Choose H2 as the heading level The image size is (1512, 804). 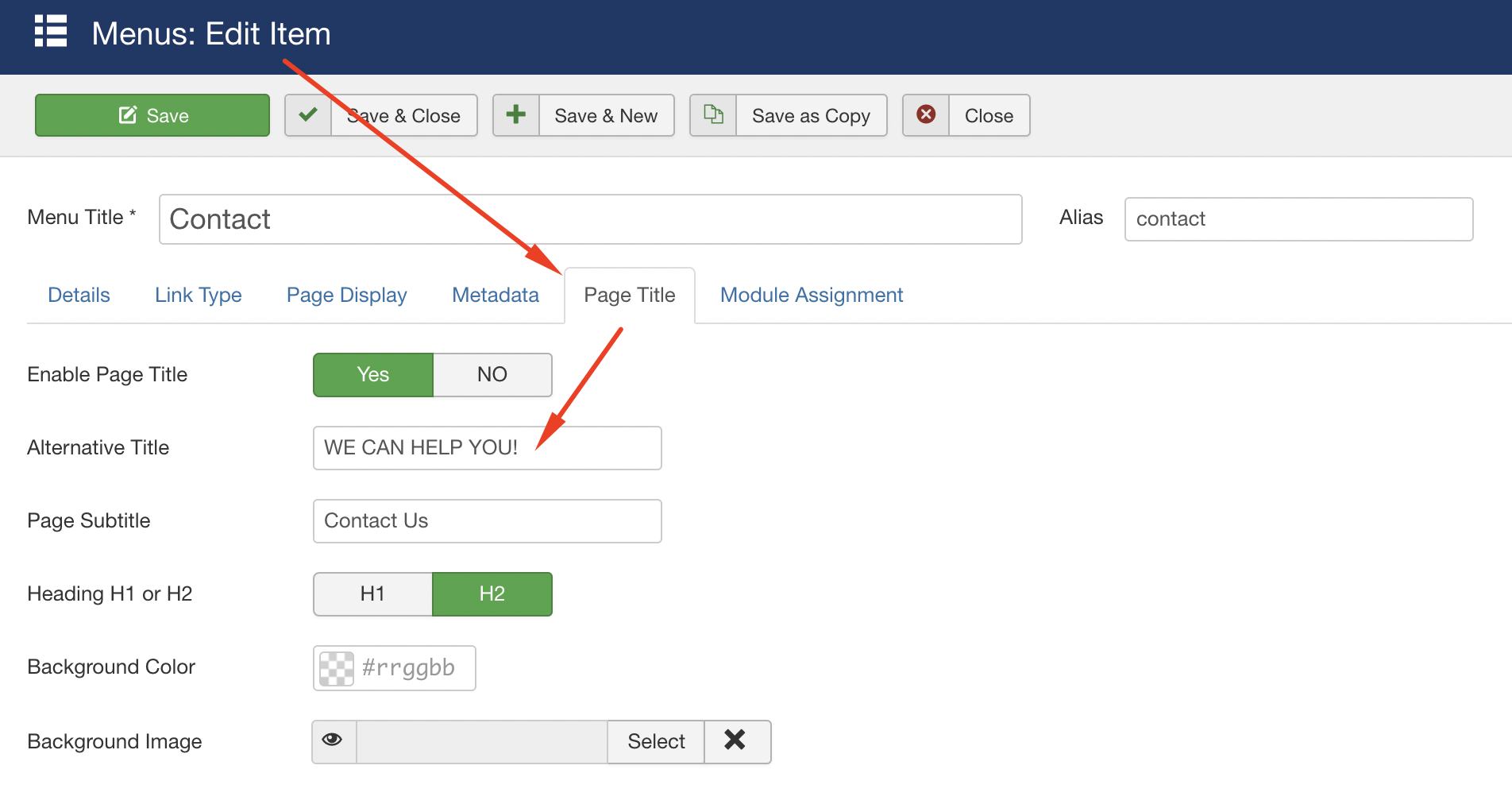click(x=492, y=594)
